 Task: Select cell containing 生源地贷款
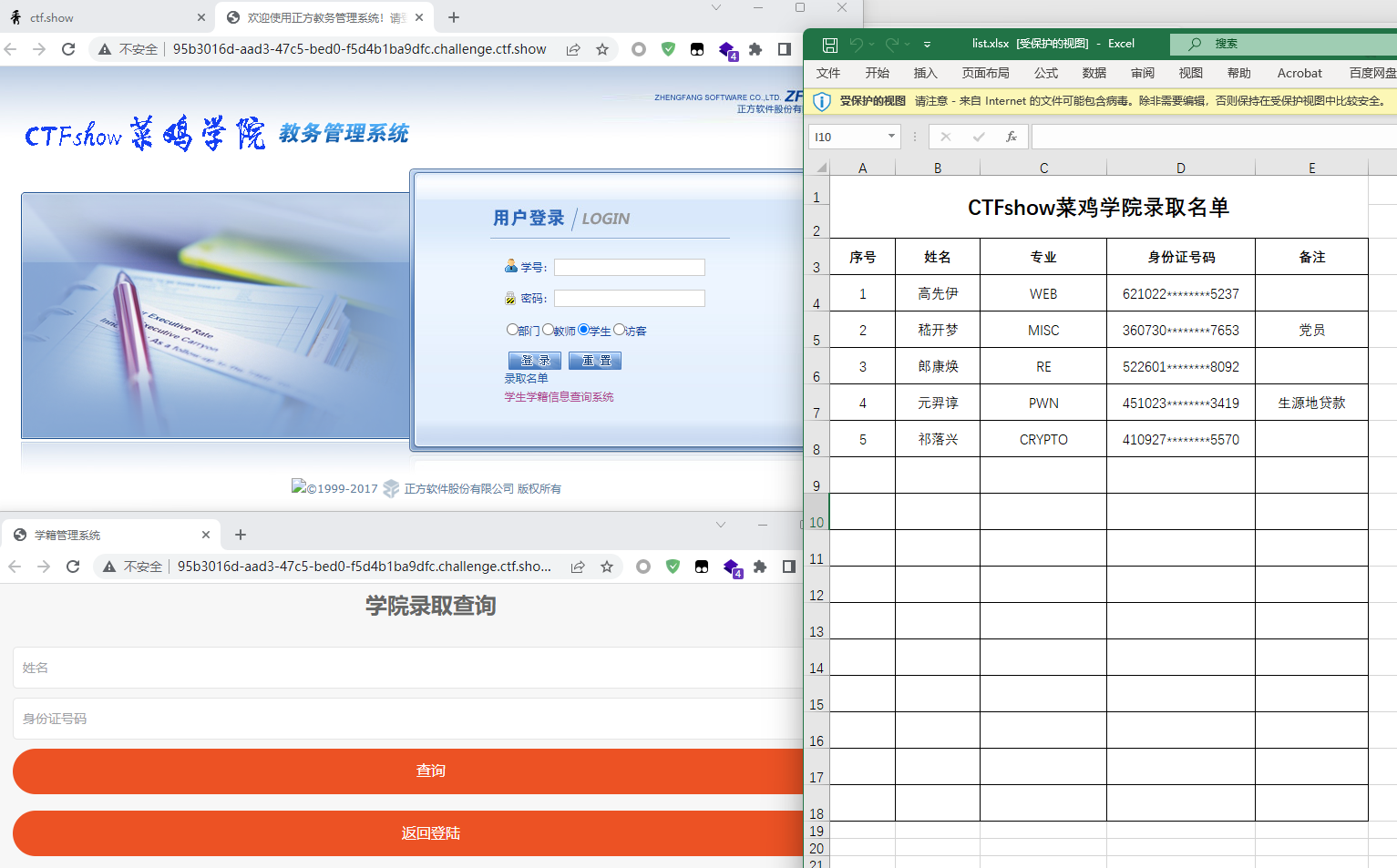pyautogui.click(x=1311, y=403)
